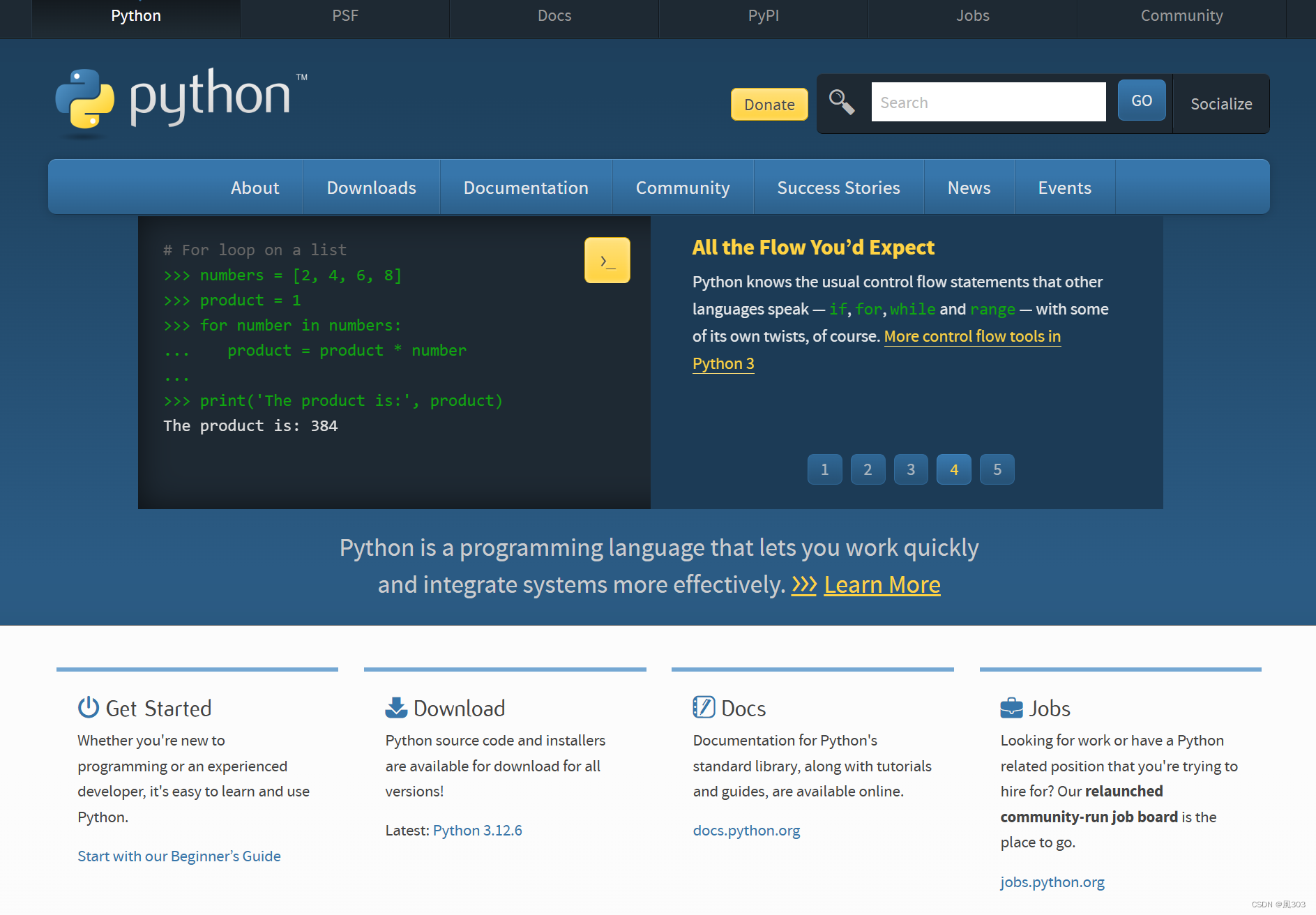Open the Downloads menu

pyautogui.click(x=372, y=188)
